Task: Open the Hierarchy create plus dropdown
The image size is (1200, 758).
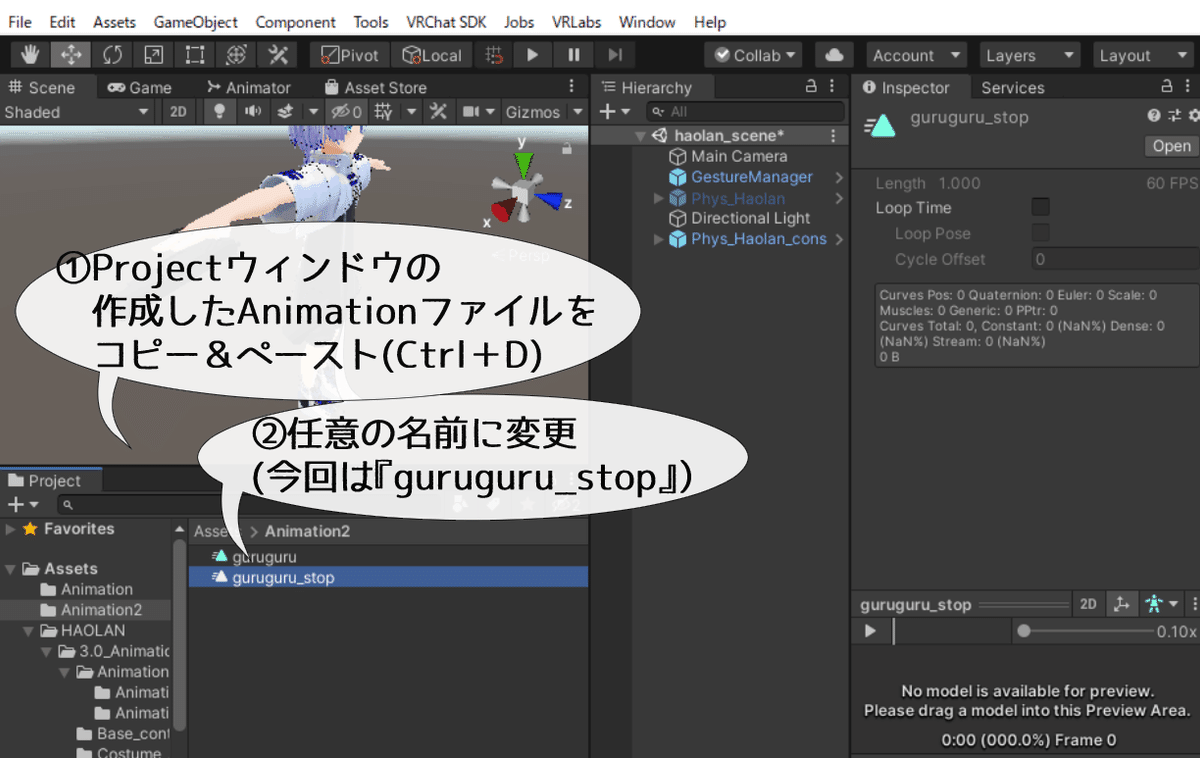Action: [614, 112]
